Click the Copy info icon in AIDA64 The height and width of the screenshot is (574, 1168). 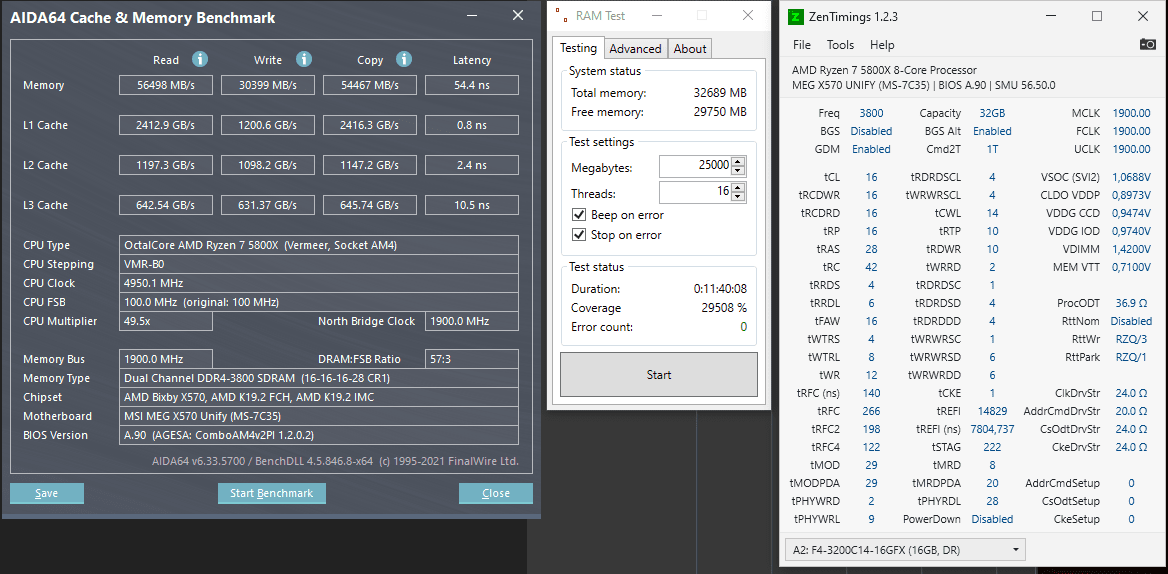pyautogui.click(x=404, y=60)
